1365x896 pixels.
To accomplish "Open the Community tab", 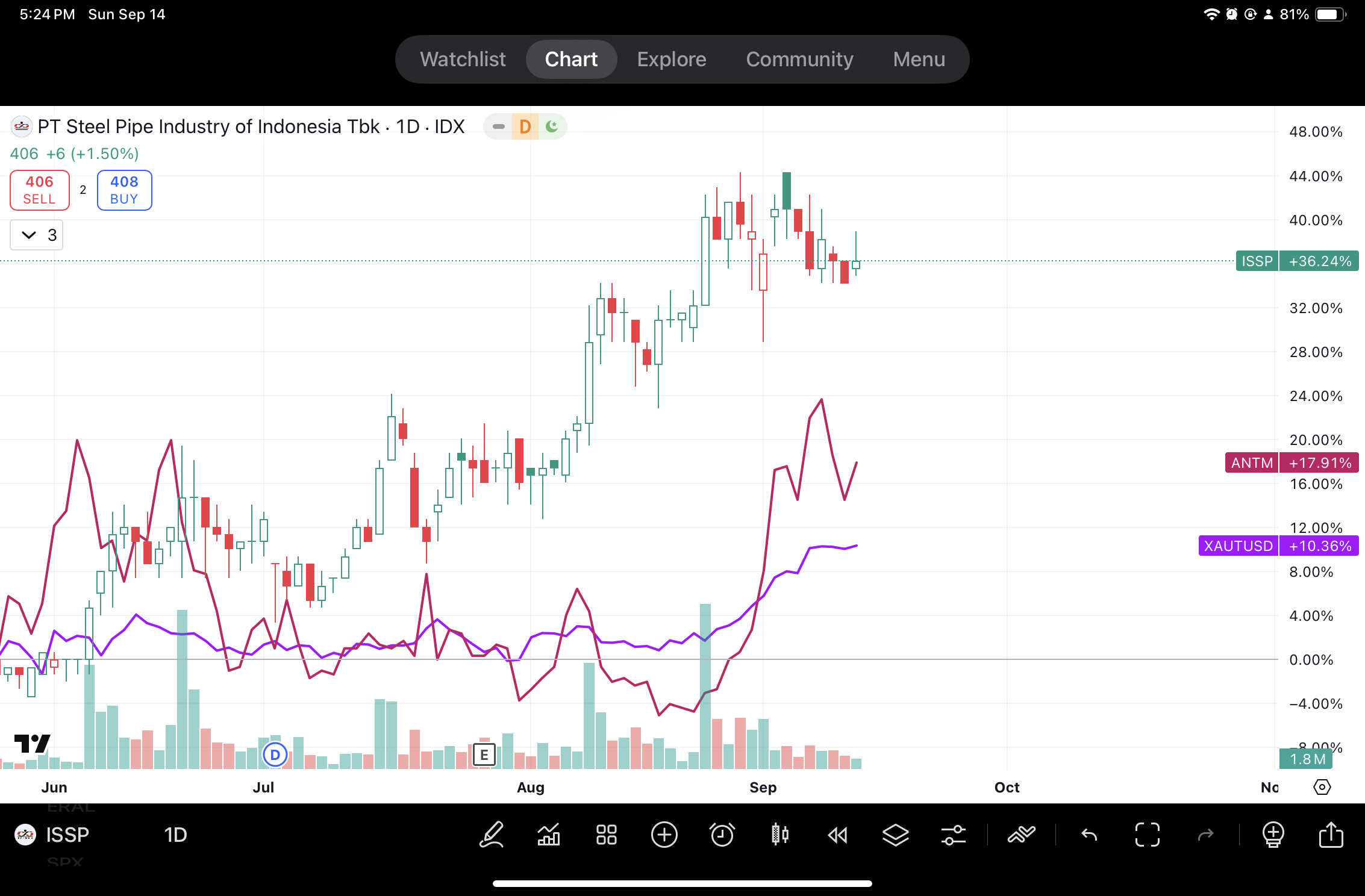I will [799, 59].
